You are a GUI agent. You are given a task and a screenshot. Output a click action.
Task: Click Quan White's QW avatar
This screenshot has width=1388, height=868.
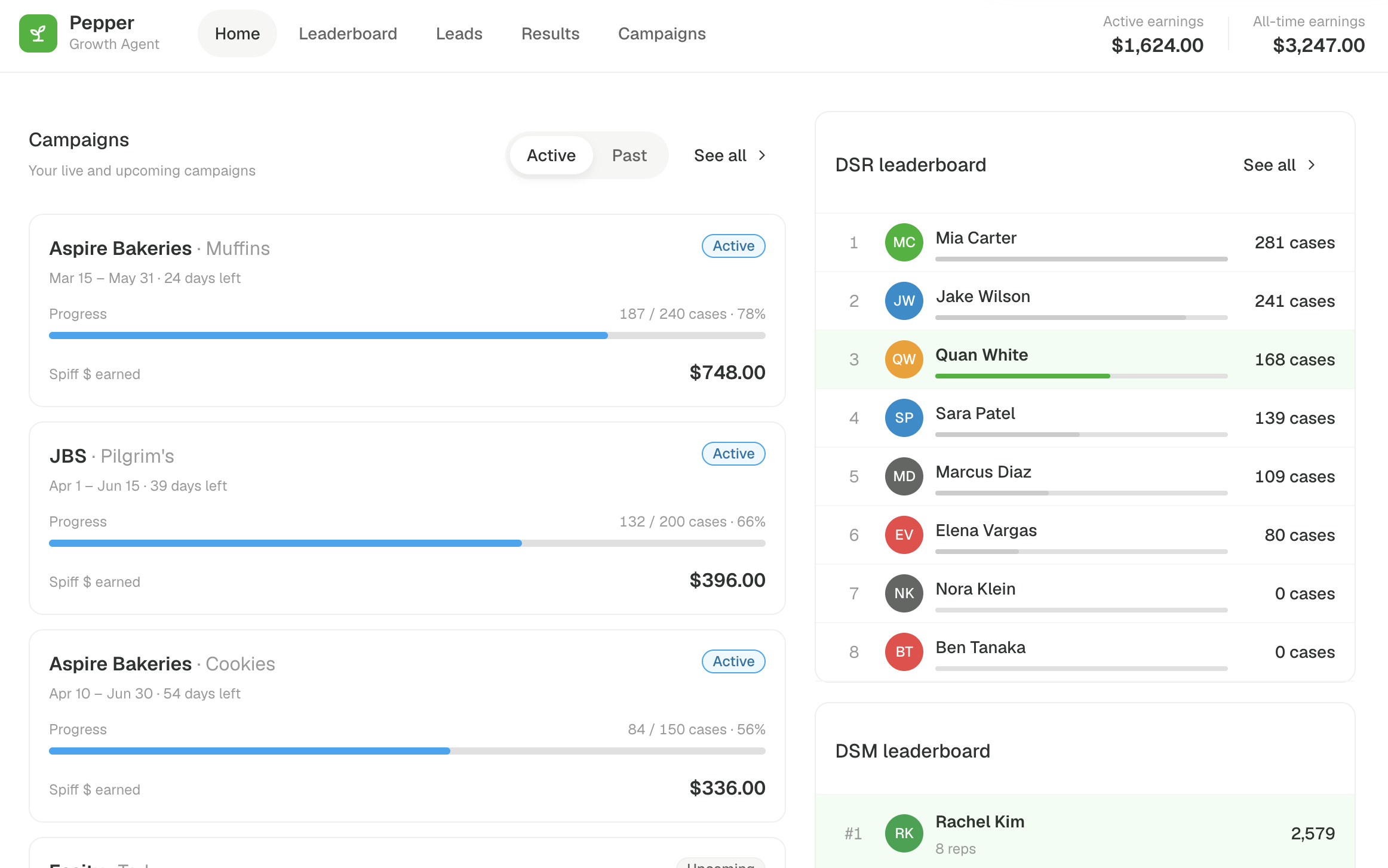click(x=904, y=359)
